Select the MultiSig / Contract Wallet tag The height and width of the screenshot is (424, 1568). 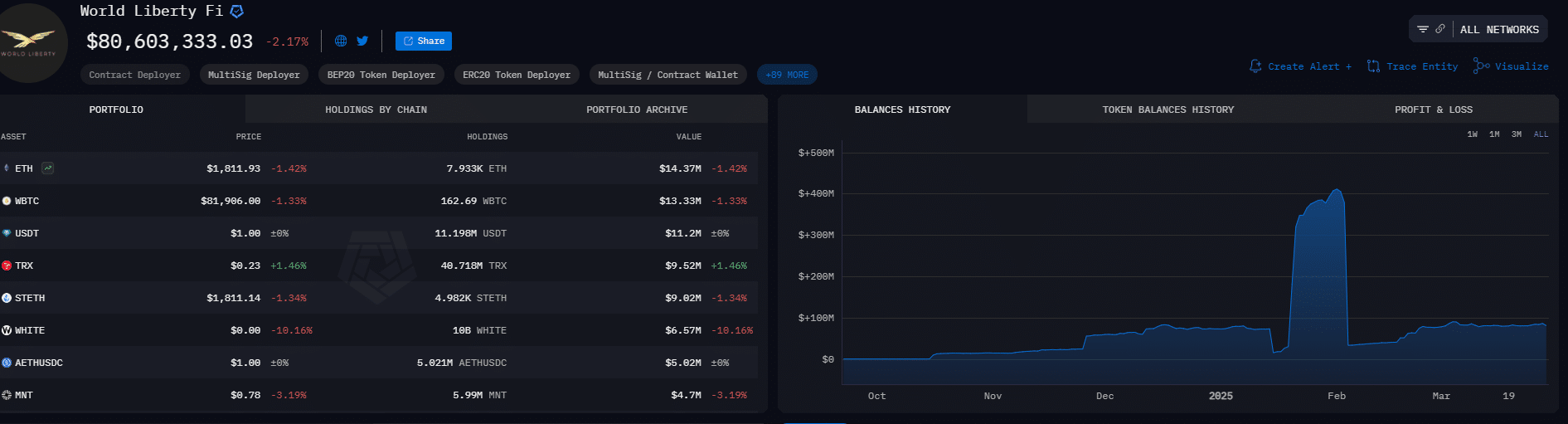(x=668, y=75)
